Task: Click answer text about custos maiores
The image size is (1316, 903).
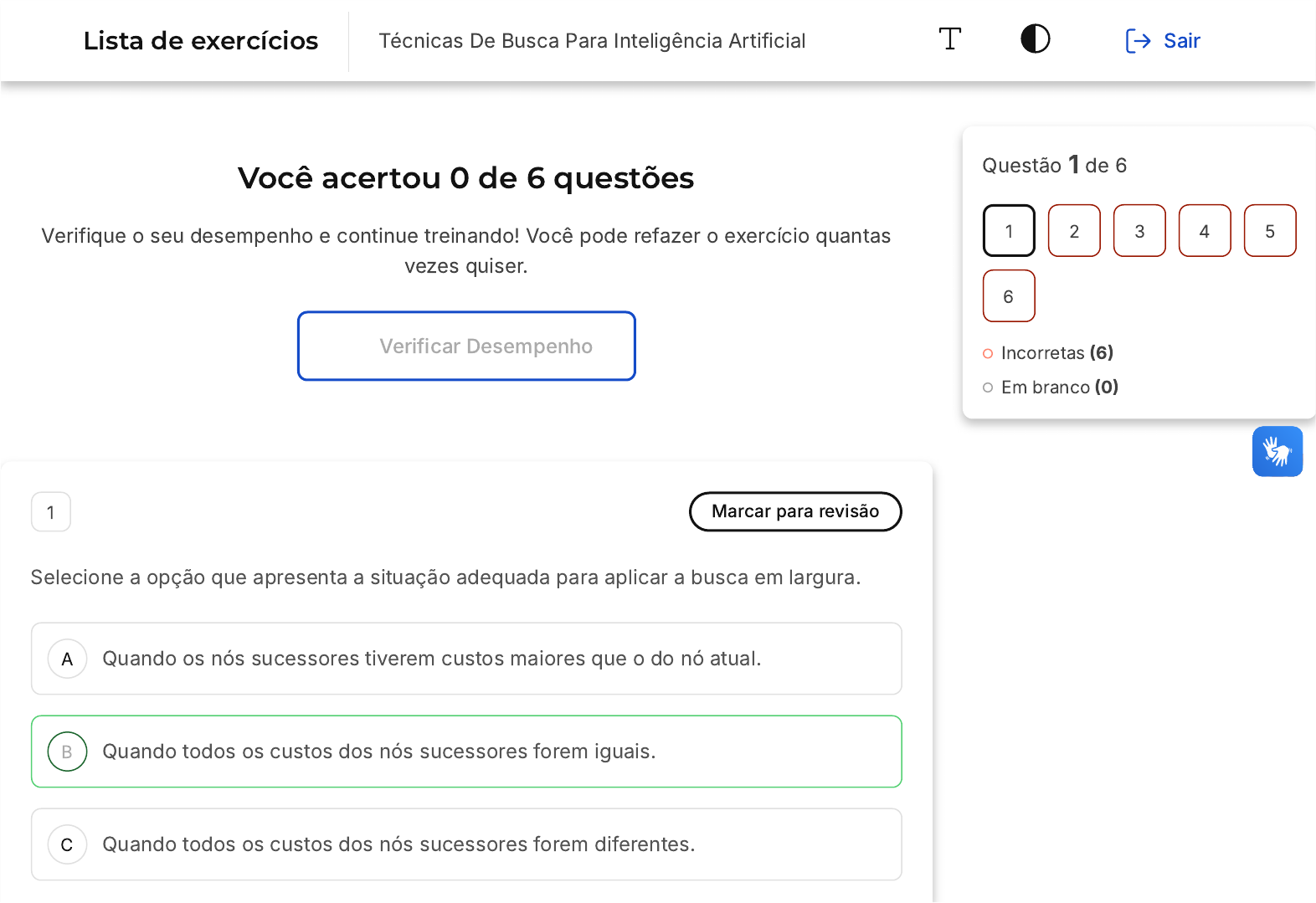Action: [x=432, y=659]
